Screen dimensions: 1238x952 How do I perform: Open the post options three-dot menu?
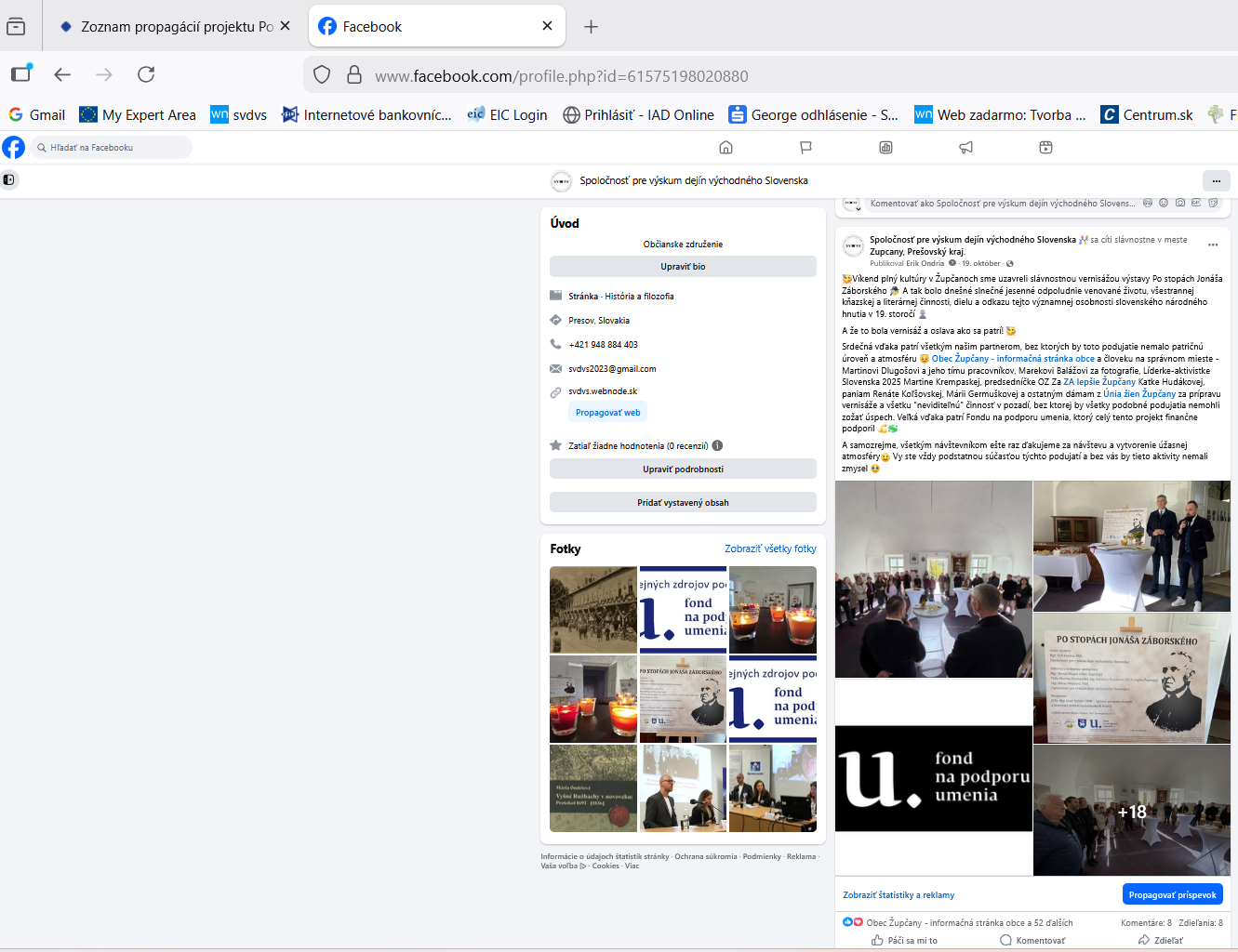point(1213,245)
